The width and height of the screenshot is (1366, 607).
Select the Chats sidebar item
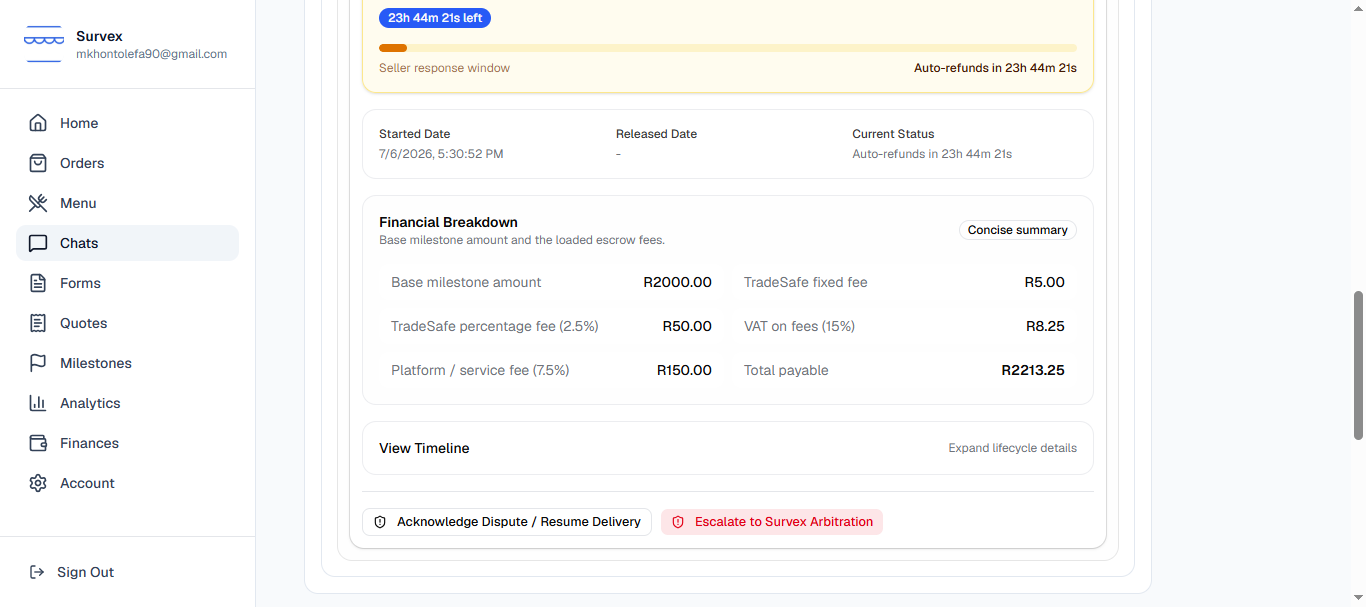[x=127, y=243]
